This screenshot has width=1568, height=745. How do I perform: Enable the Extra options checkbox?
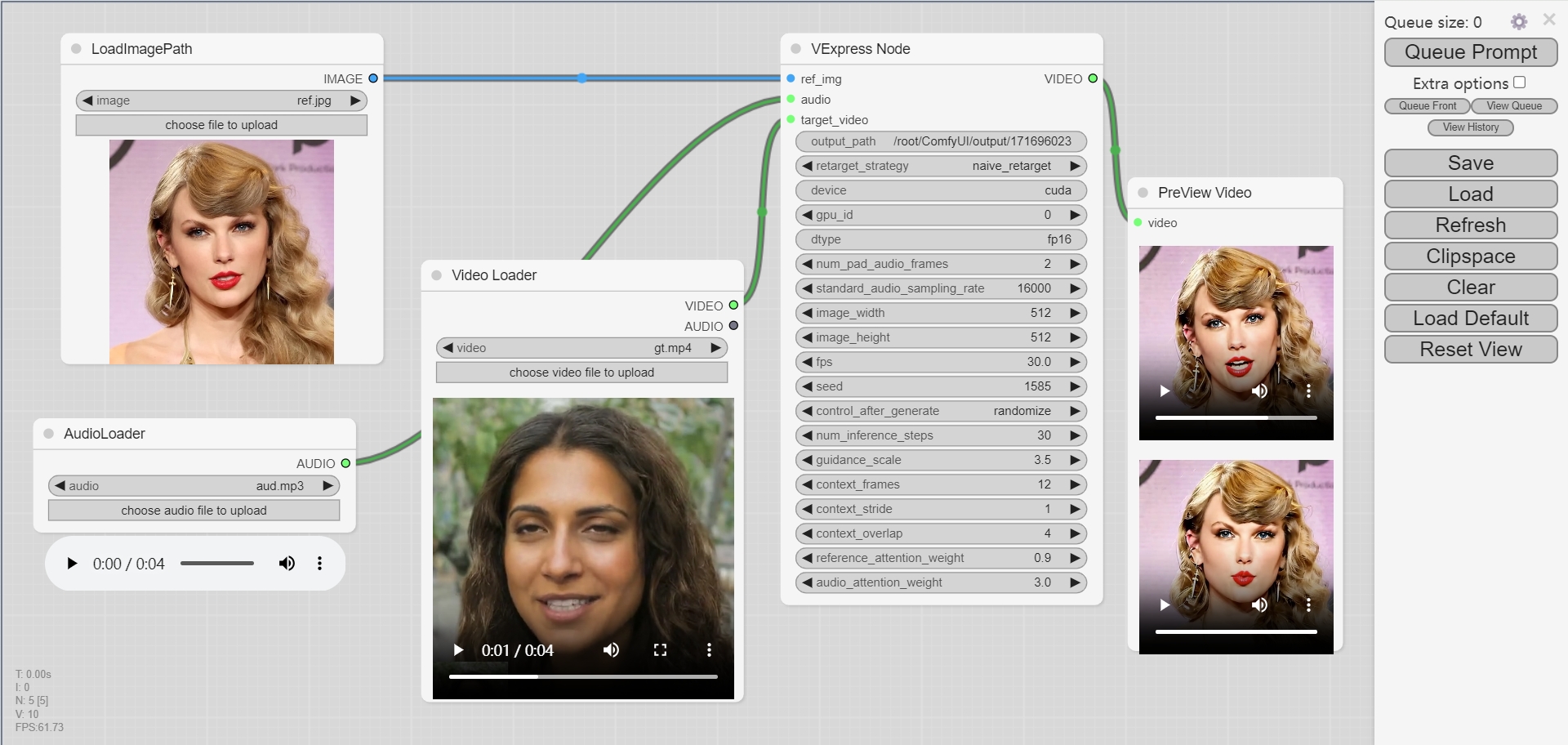(x=1519, y=83)
